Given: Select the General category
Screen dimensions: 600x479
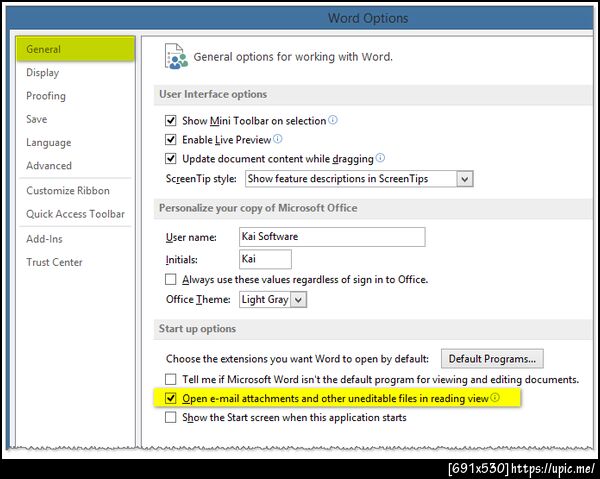Looking at the screenshot, I should click(75, 49).
